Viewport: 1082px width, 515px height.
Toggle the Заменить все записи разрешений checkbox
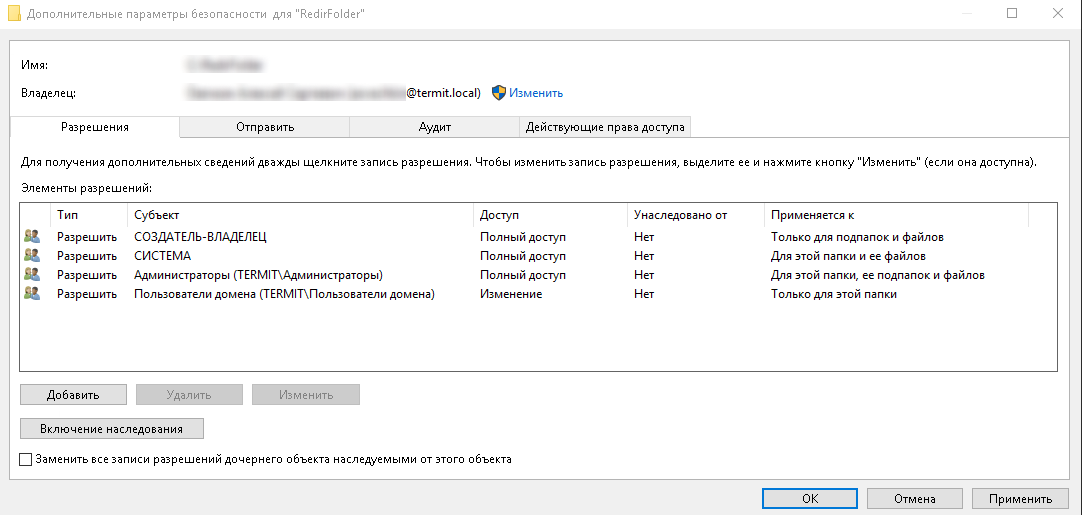(x=26, y=459)
